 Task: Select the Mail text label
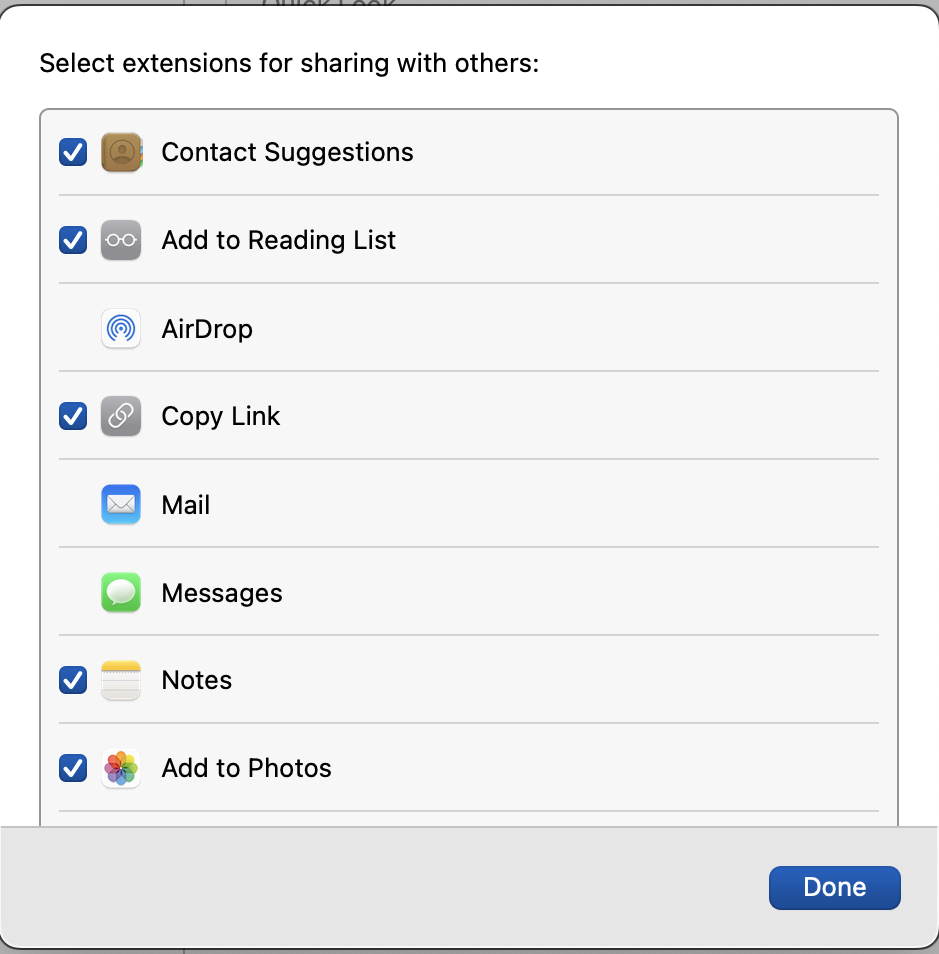click(186, 505)
